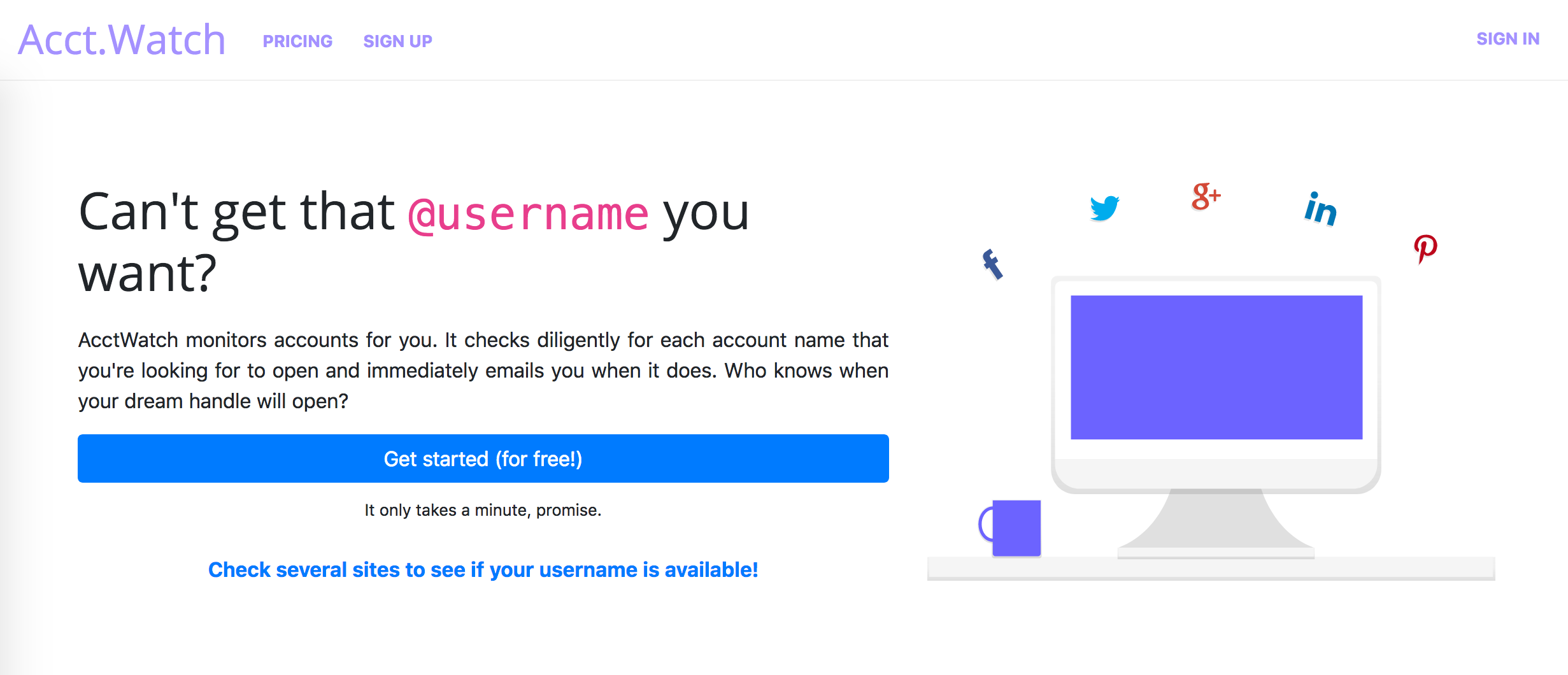Open the Acct.Watch home logo
Viewport: 1568px width, 675px height.
122,39
